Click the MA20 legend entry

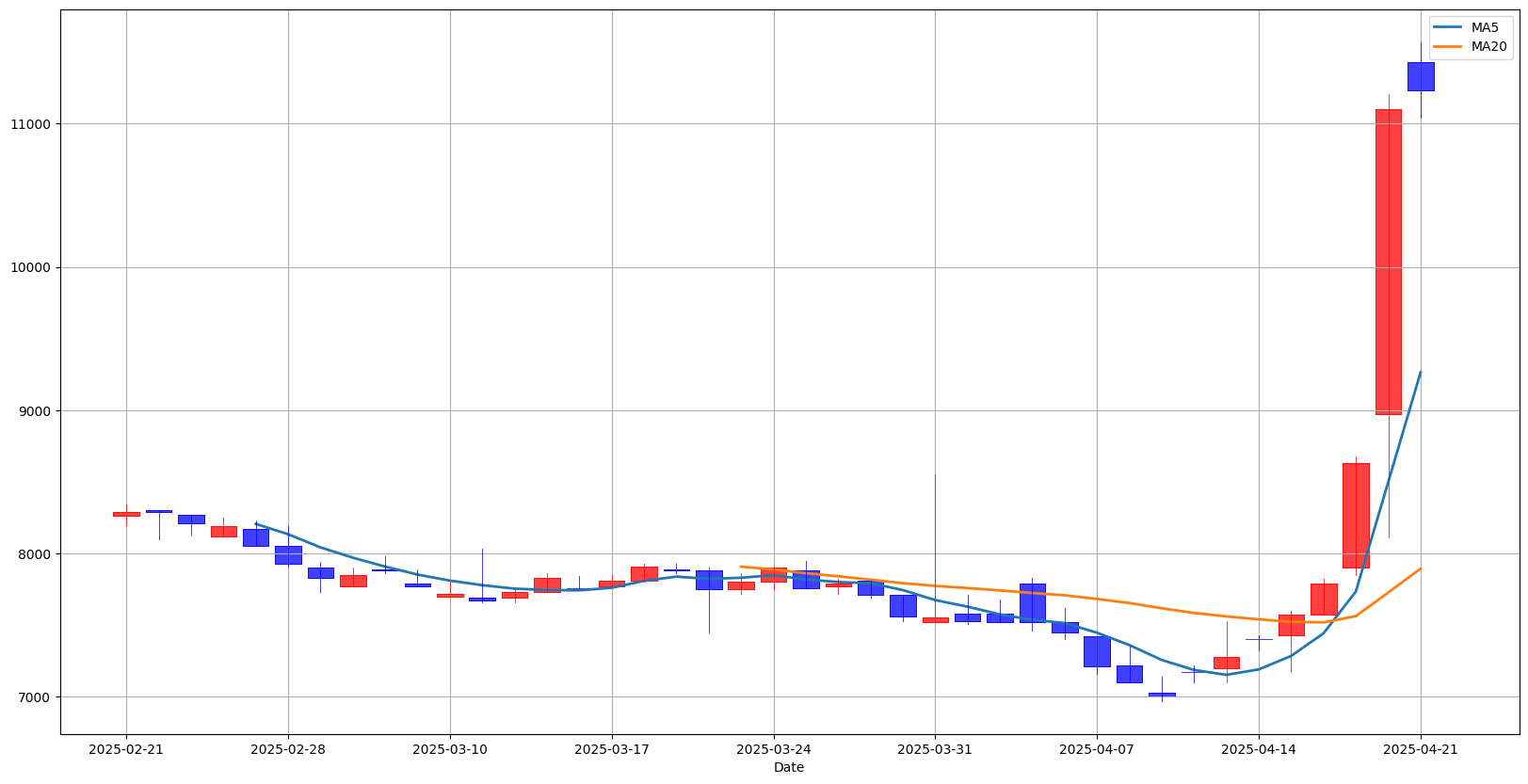[x=1471, y=46]
